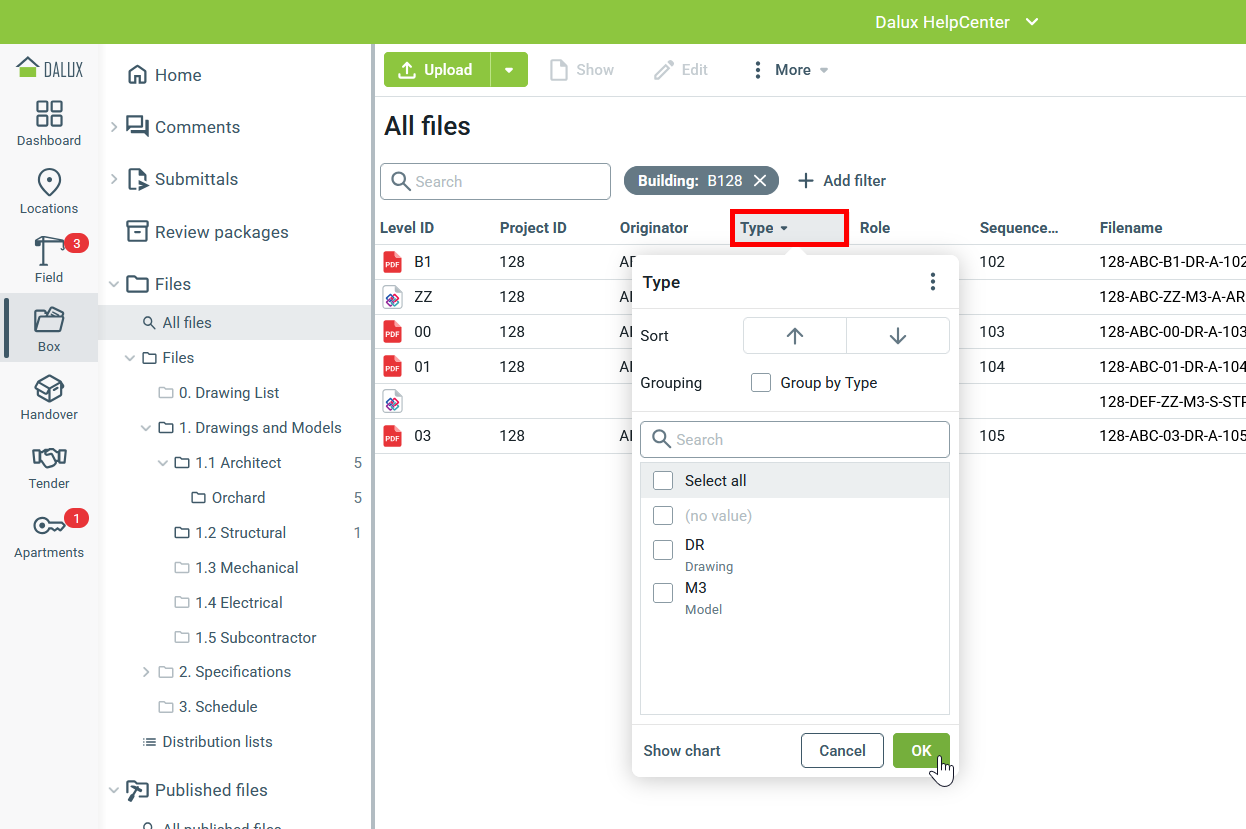The width and height of the screenshot is (1246, 829).
Task: Open Type panel three-dot options menu
Action: coord(933,282)
